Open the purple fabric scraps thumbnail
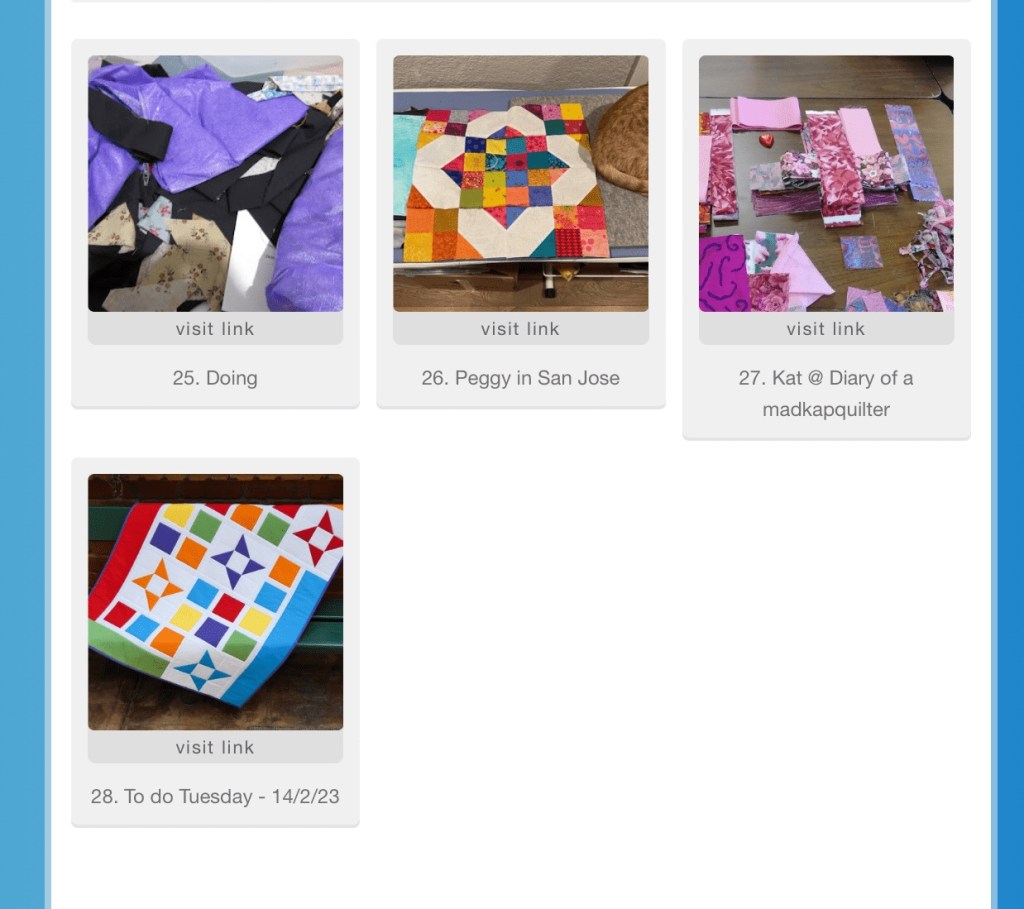 click(215, 183)
